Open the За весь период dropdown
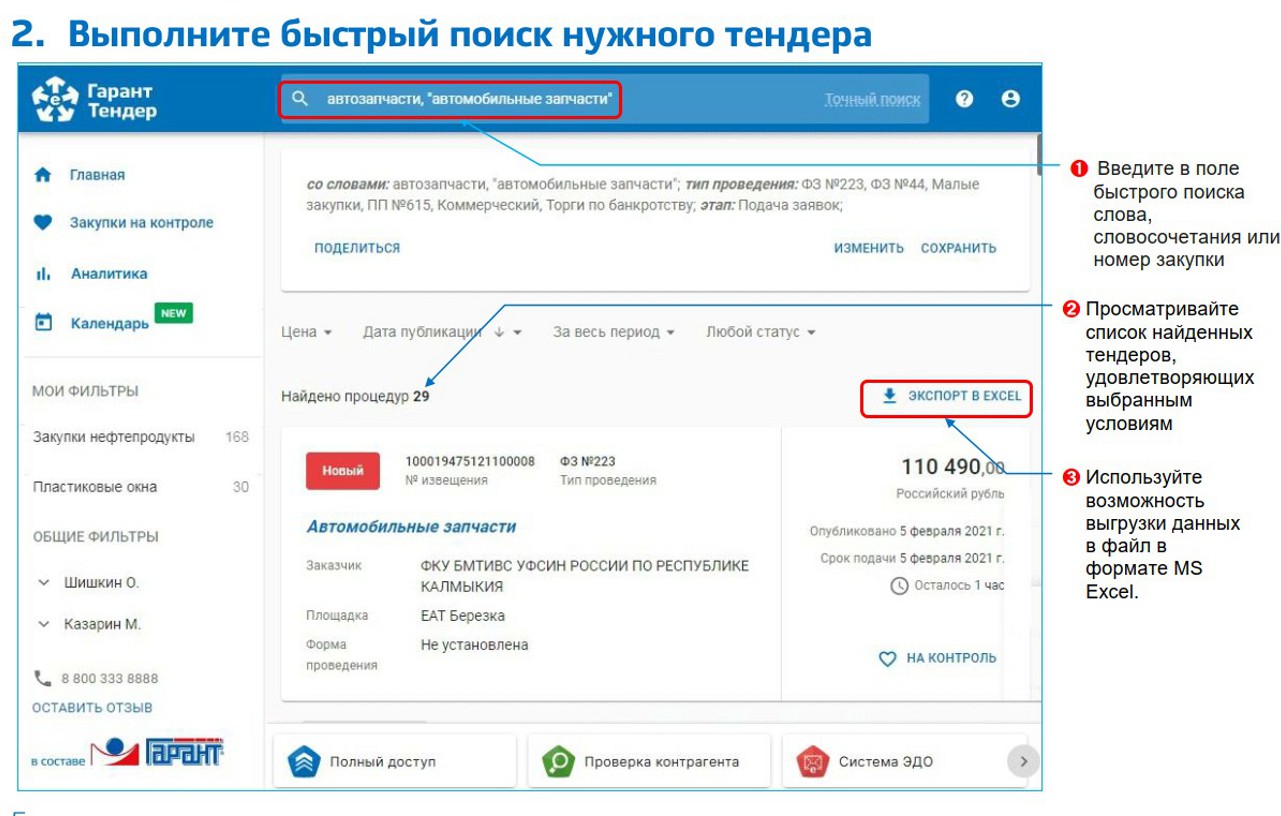1281x816 pixels. [613, 332]
